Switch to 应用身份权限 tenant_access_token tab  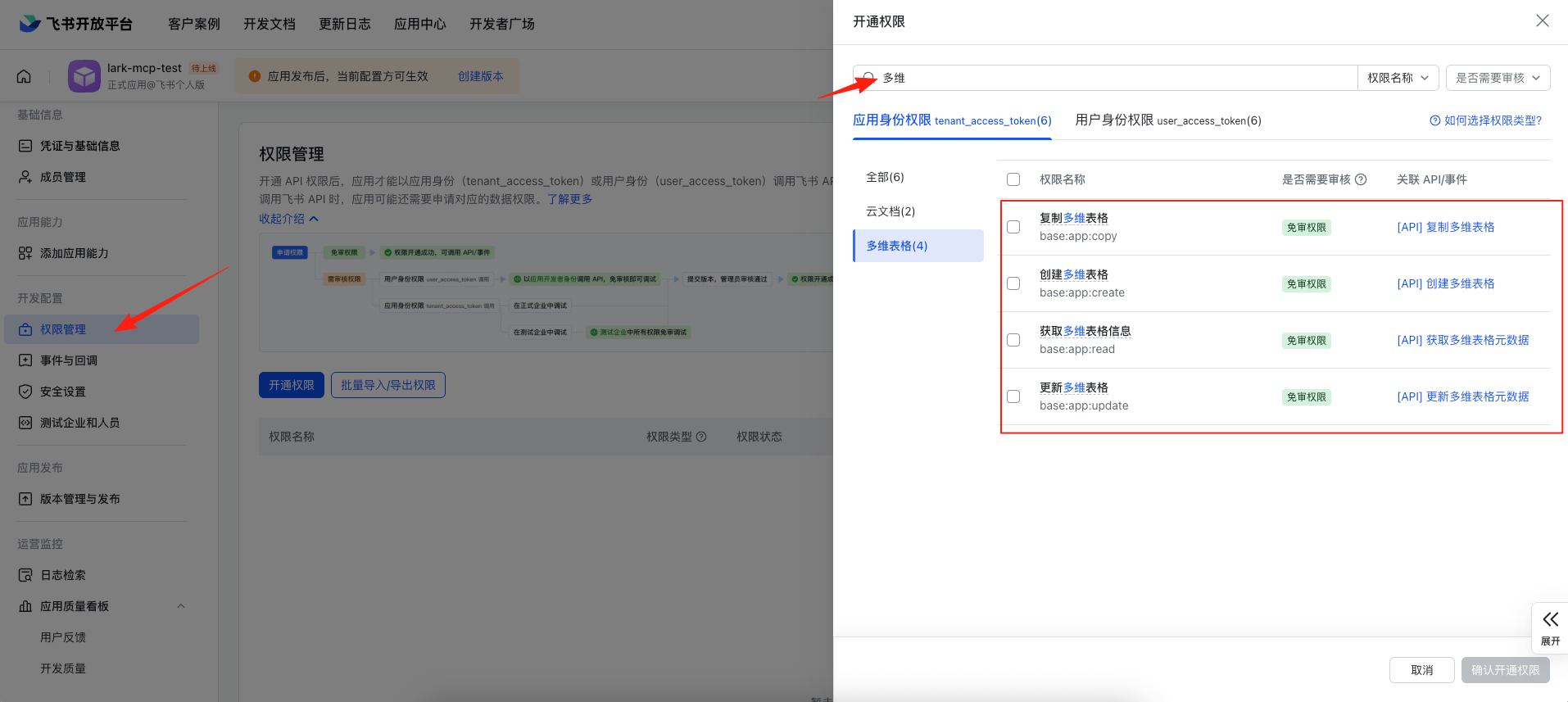pyautogui.click(x=952, y=120)
